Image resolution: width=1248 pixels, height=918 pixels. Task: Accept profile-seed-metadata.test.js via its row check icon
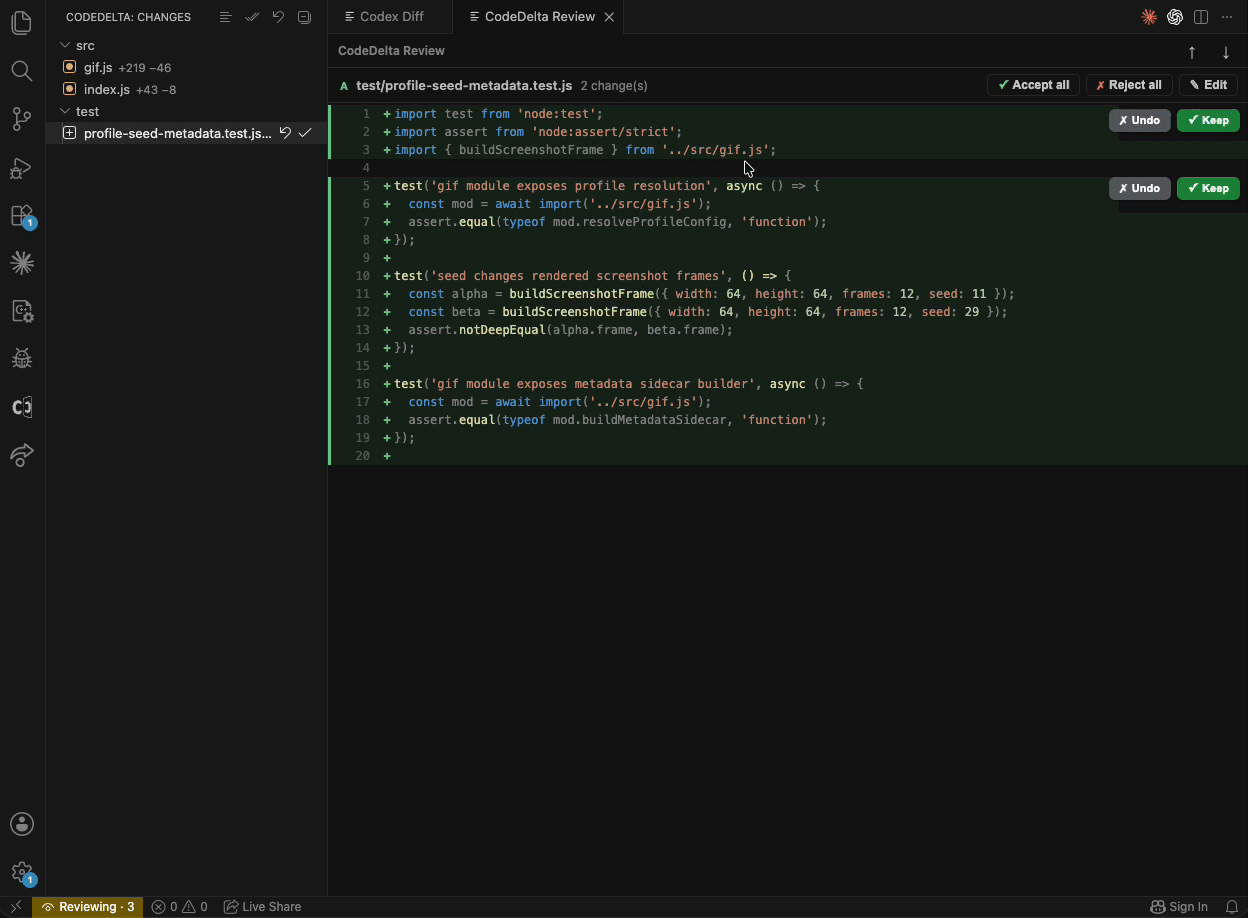coord(305,133)
